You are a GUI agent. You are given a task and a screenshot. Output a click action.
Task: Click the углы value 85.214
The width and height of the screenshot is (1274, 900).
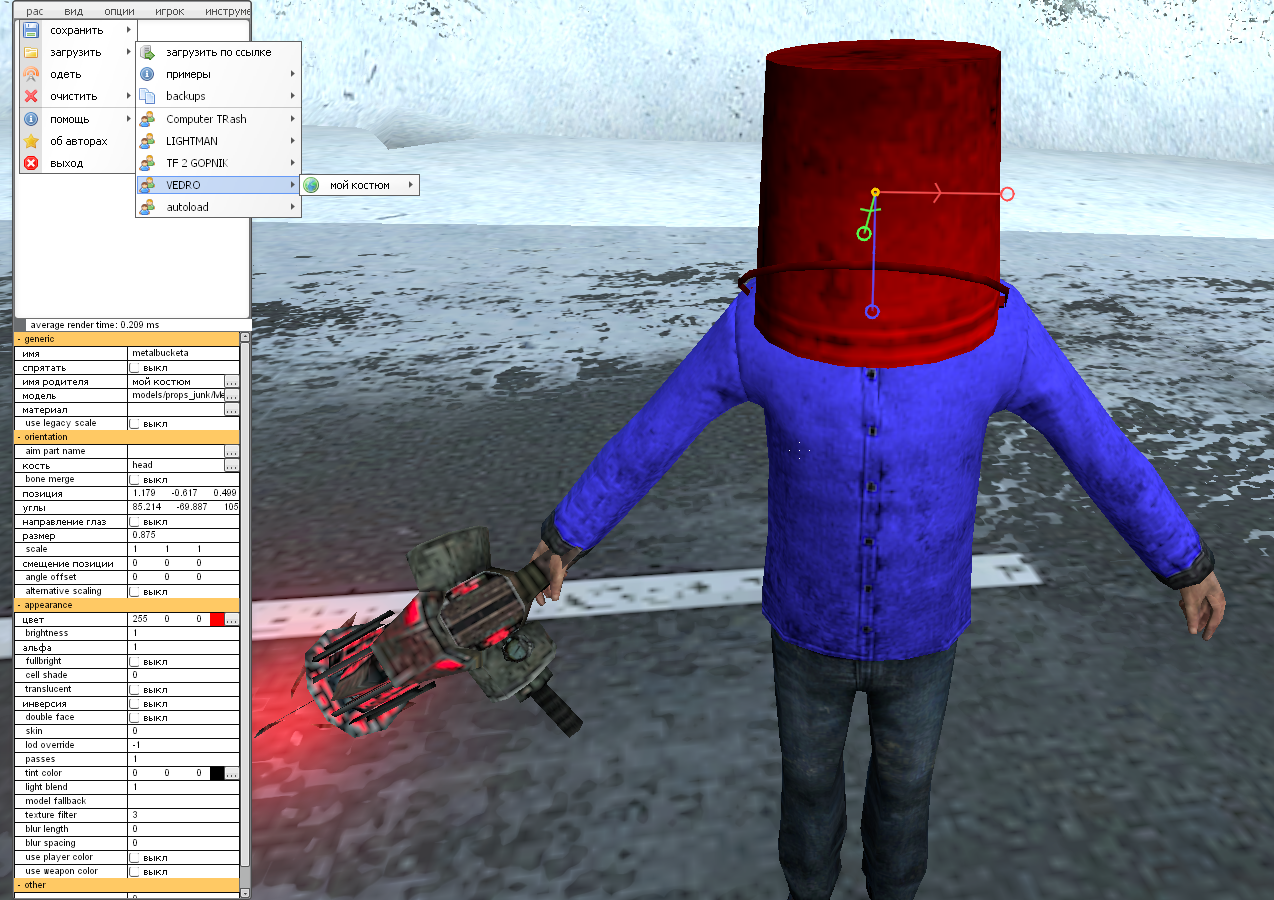(x=147, y=508)
